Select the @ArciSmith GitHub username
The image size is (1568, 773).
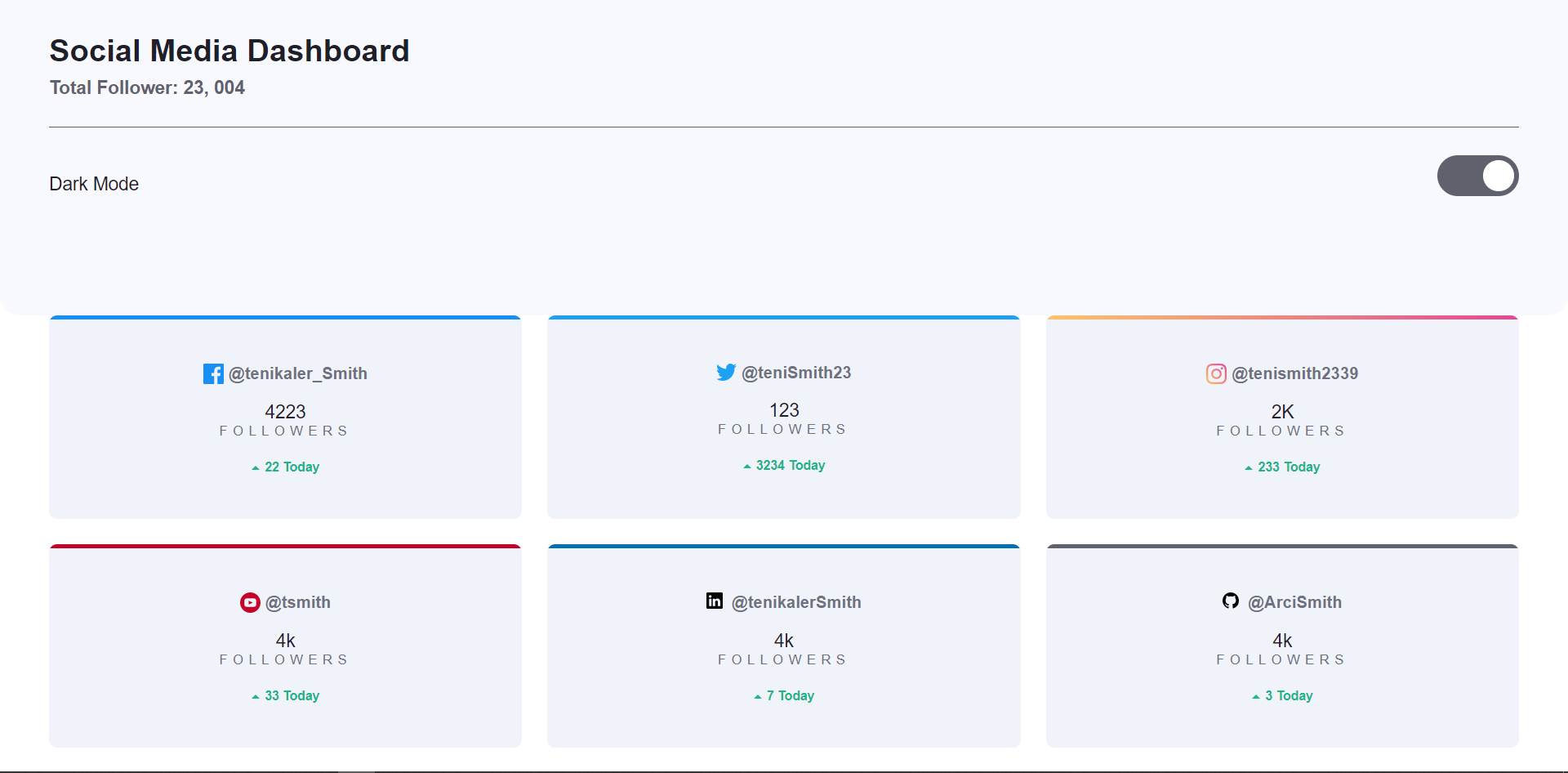point(1294,601)
